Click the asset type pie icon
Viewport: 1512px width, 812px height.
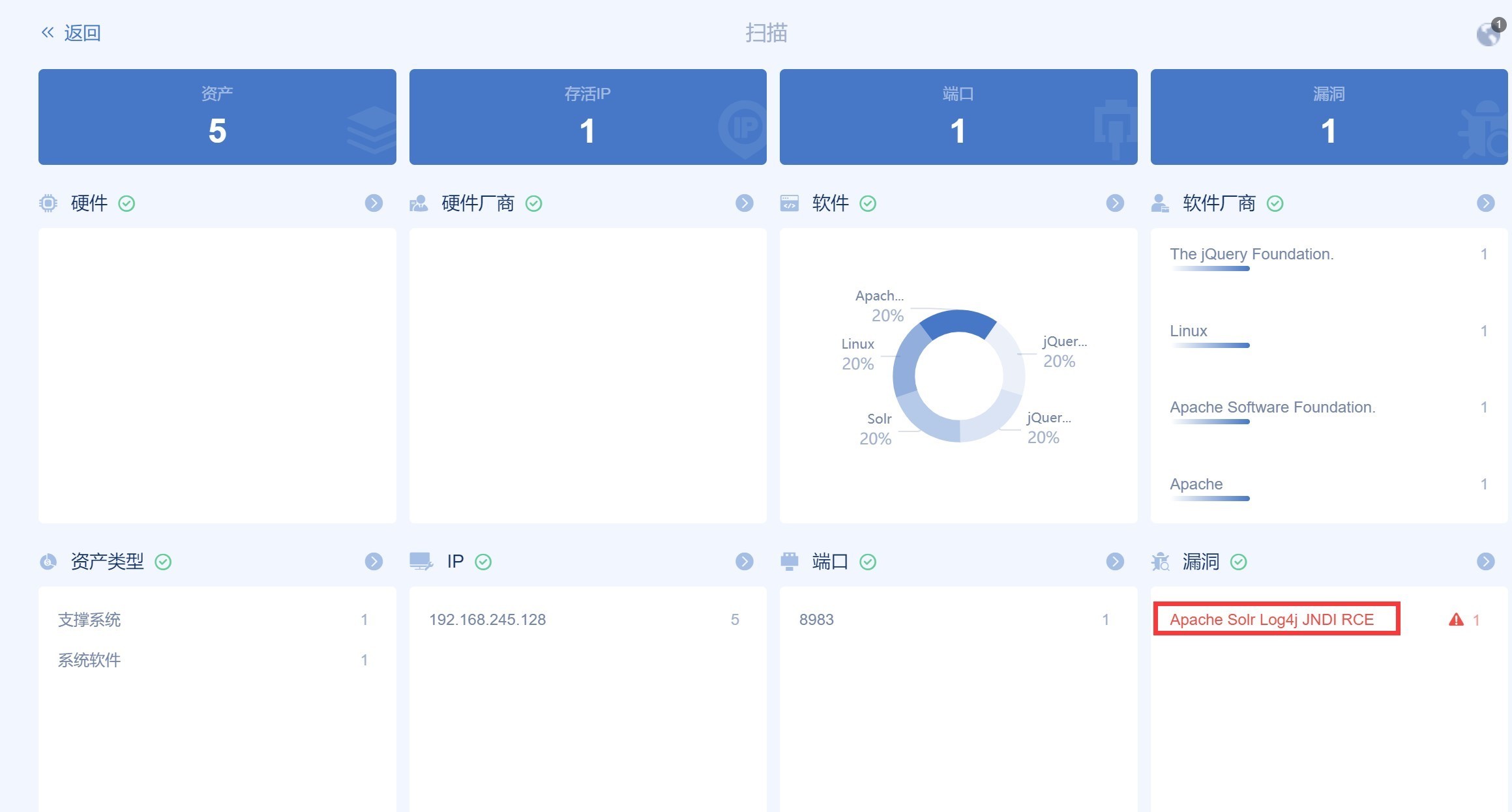[x=48, y=562]
